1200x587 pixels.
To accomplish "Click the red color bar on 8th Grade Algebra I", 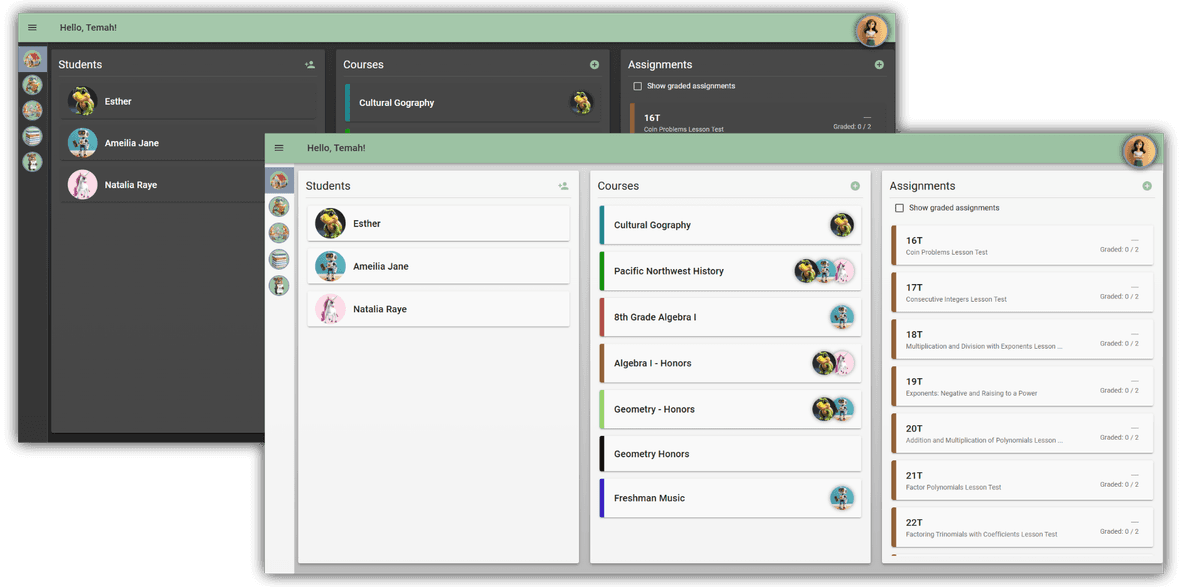I will [601, 316].
